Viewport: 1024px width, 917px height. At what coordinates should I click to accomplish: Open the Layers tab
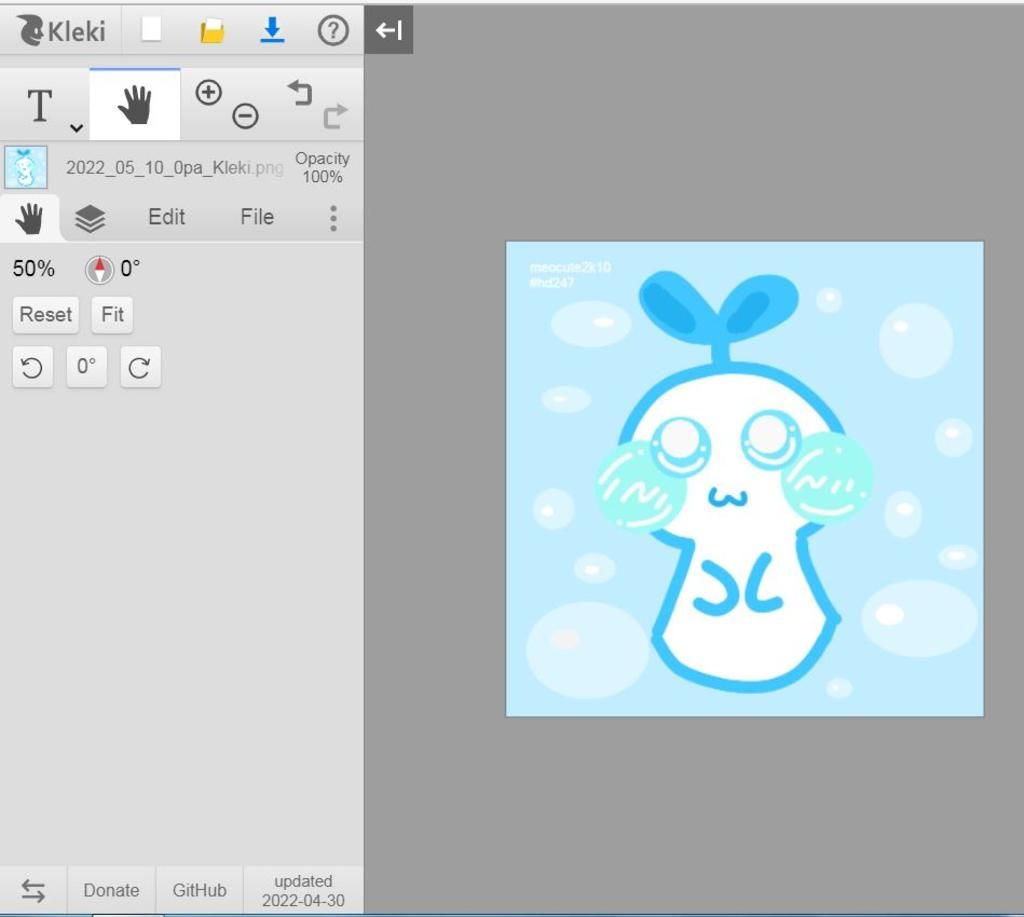[x=89, y=217]
